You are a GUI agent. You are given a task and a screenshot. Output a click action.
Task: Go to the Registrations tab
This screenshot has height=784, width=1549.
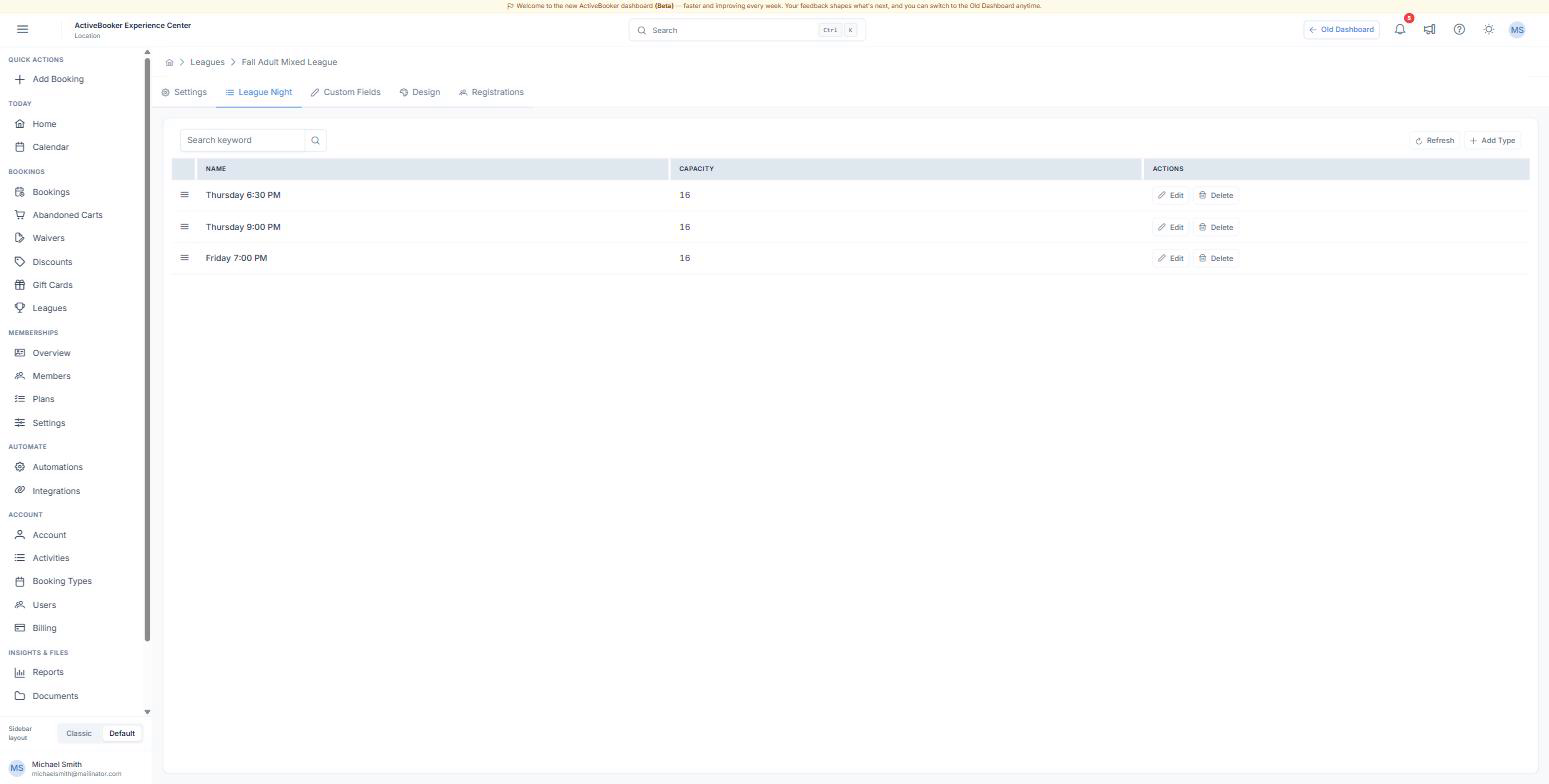491,92
